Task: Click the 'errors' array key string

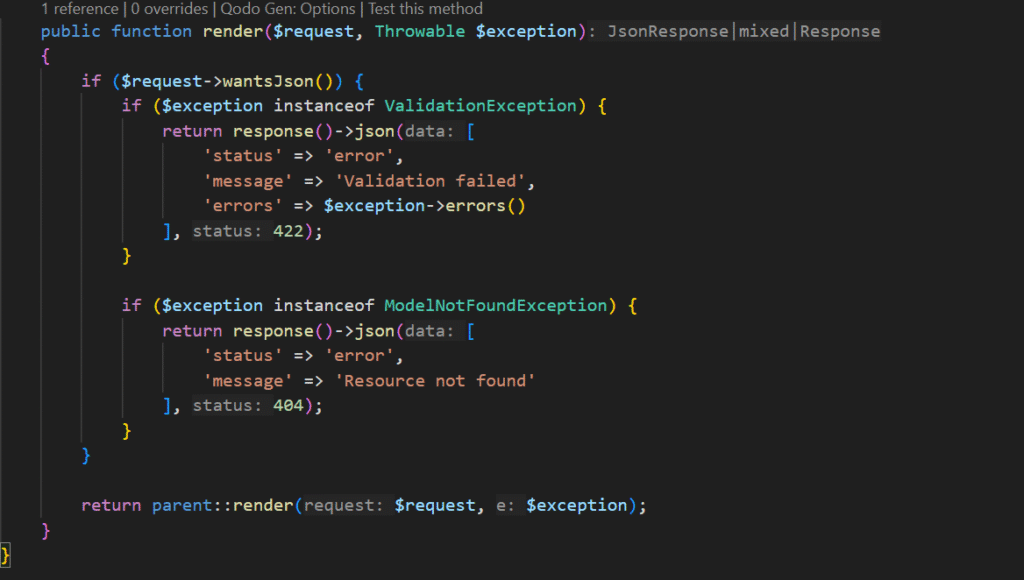Action: tap(239, 206)
